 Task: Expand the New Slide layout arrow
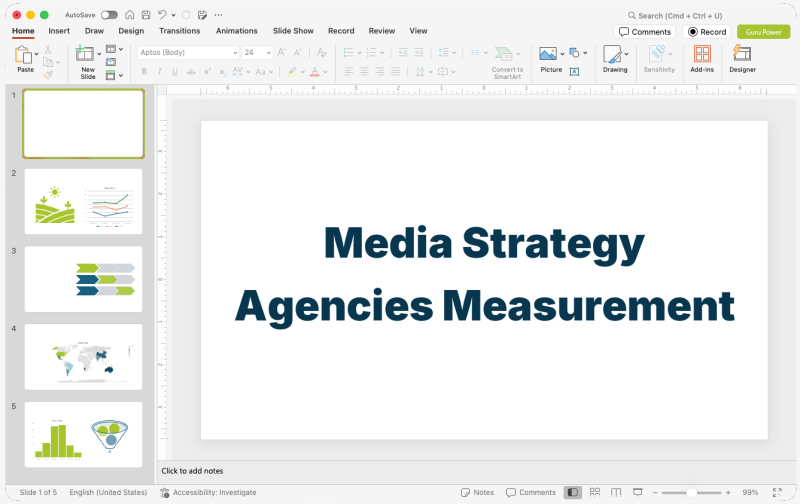coord(99,54)
